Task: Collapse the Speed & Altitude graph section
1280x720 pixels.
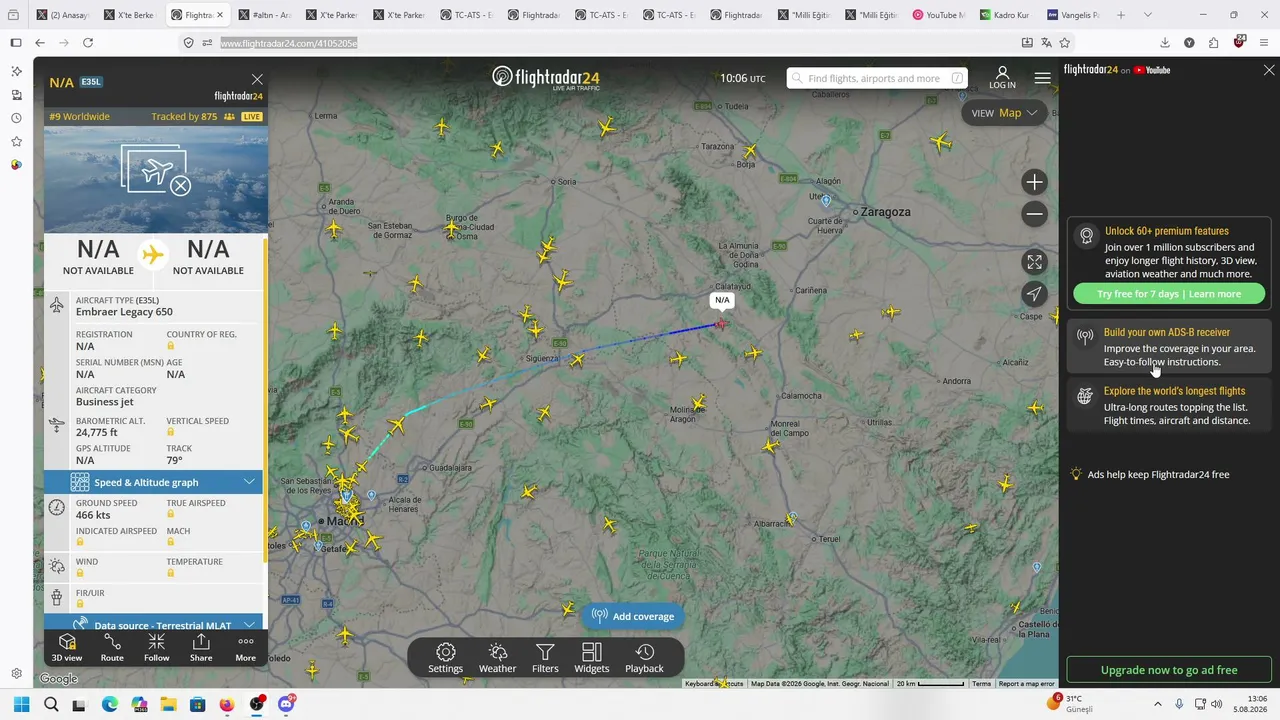Action: (x=154, y=482)
